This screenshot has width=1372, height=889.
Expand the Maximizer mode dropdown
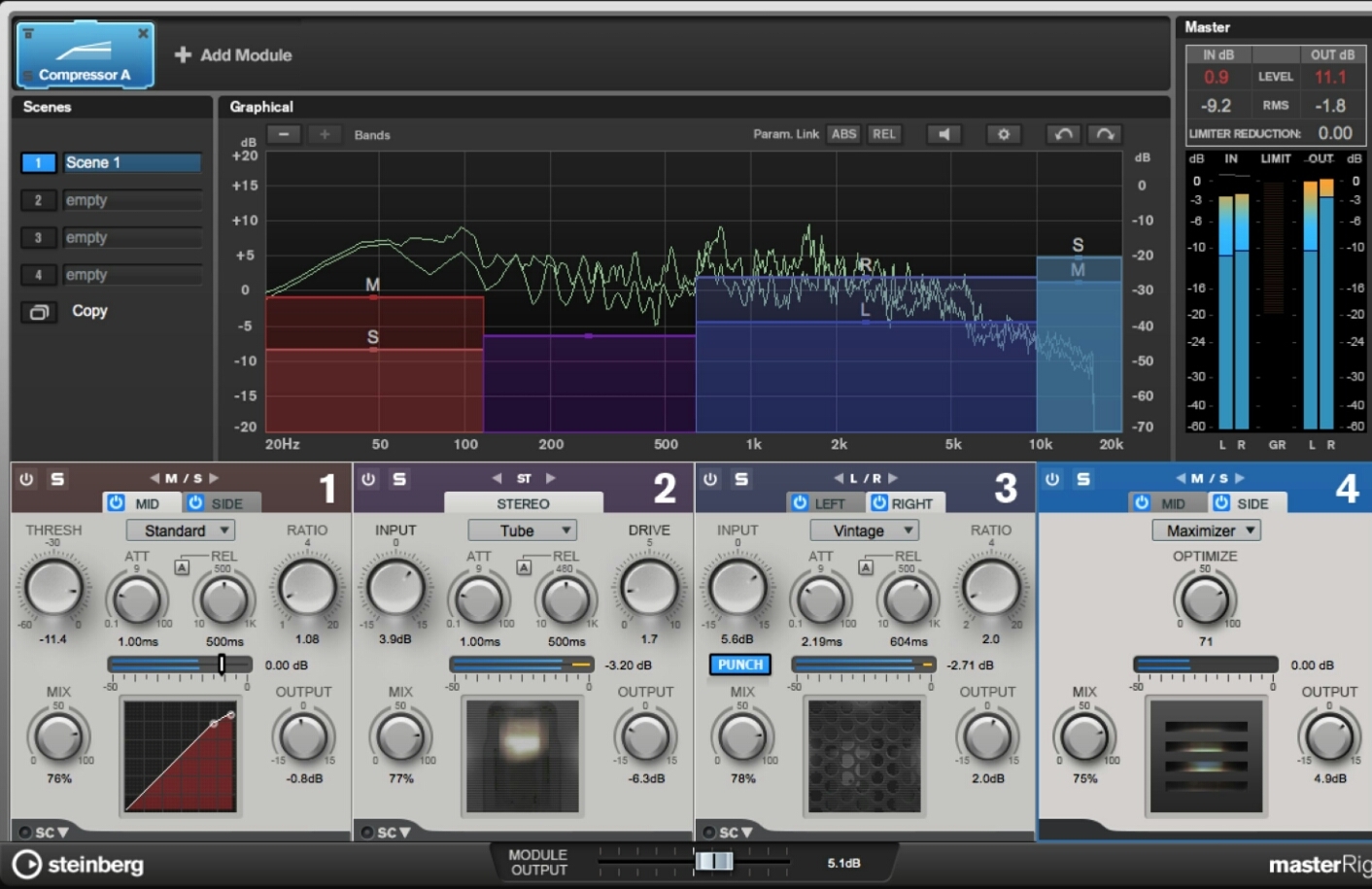tap(1206, 530)
